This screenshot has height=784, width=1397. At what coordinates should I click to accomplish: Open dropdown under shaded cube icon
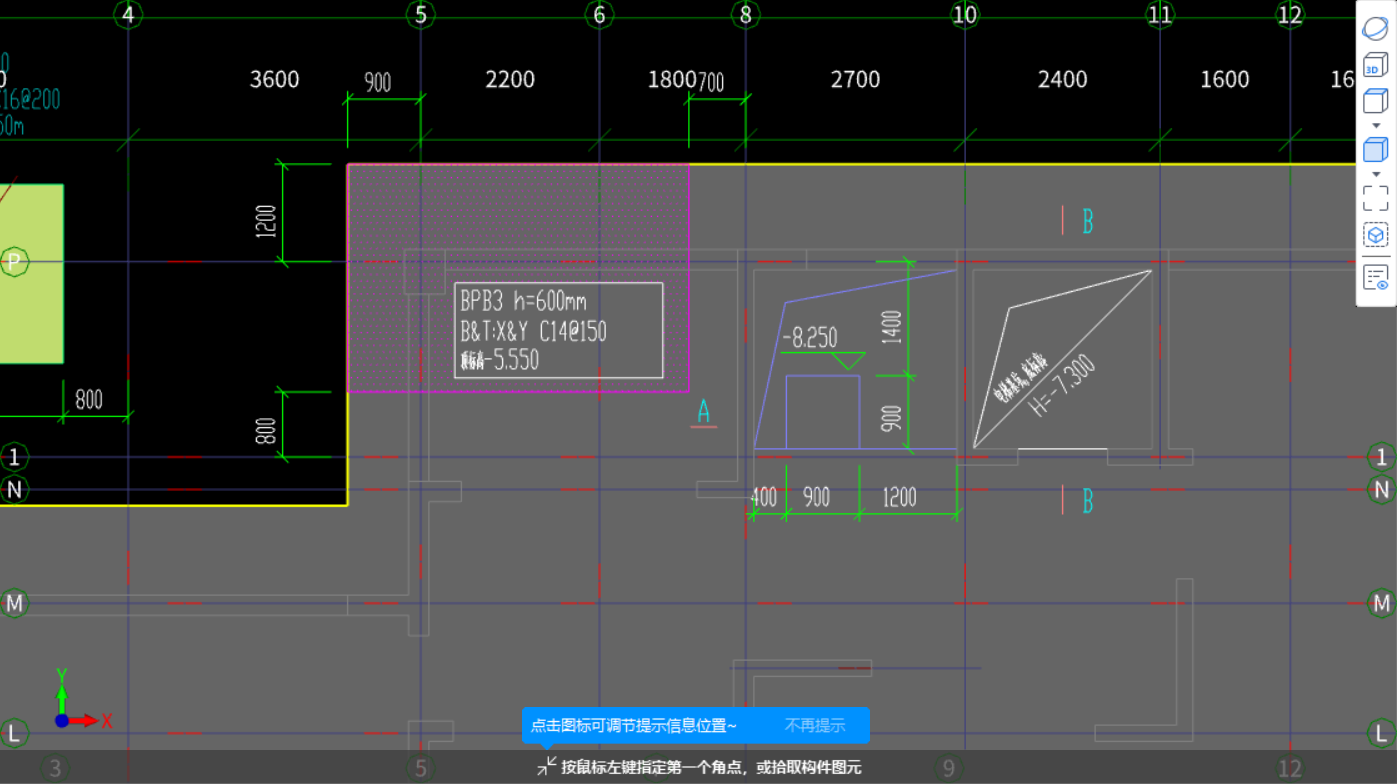tap(1375, 174)
